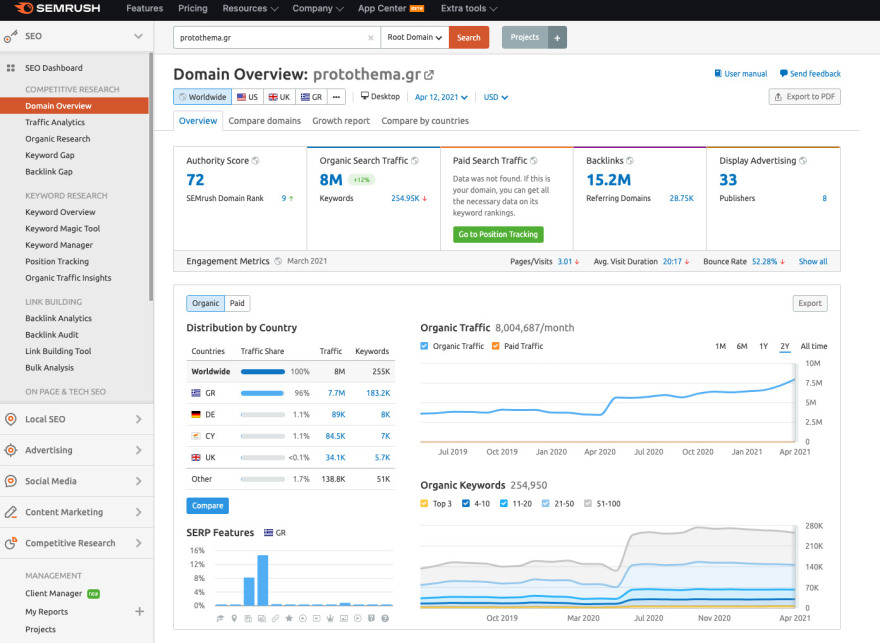Toggle the Top 3 keywords checkbox
This screenshot has height=643, width=880.
point(425,503)
